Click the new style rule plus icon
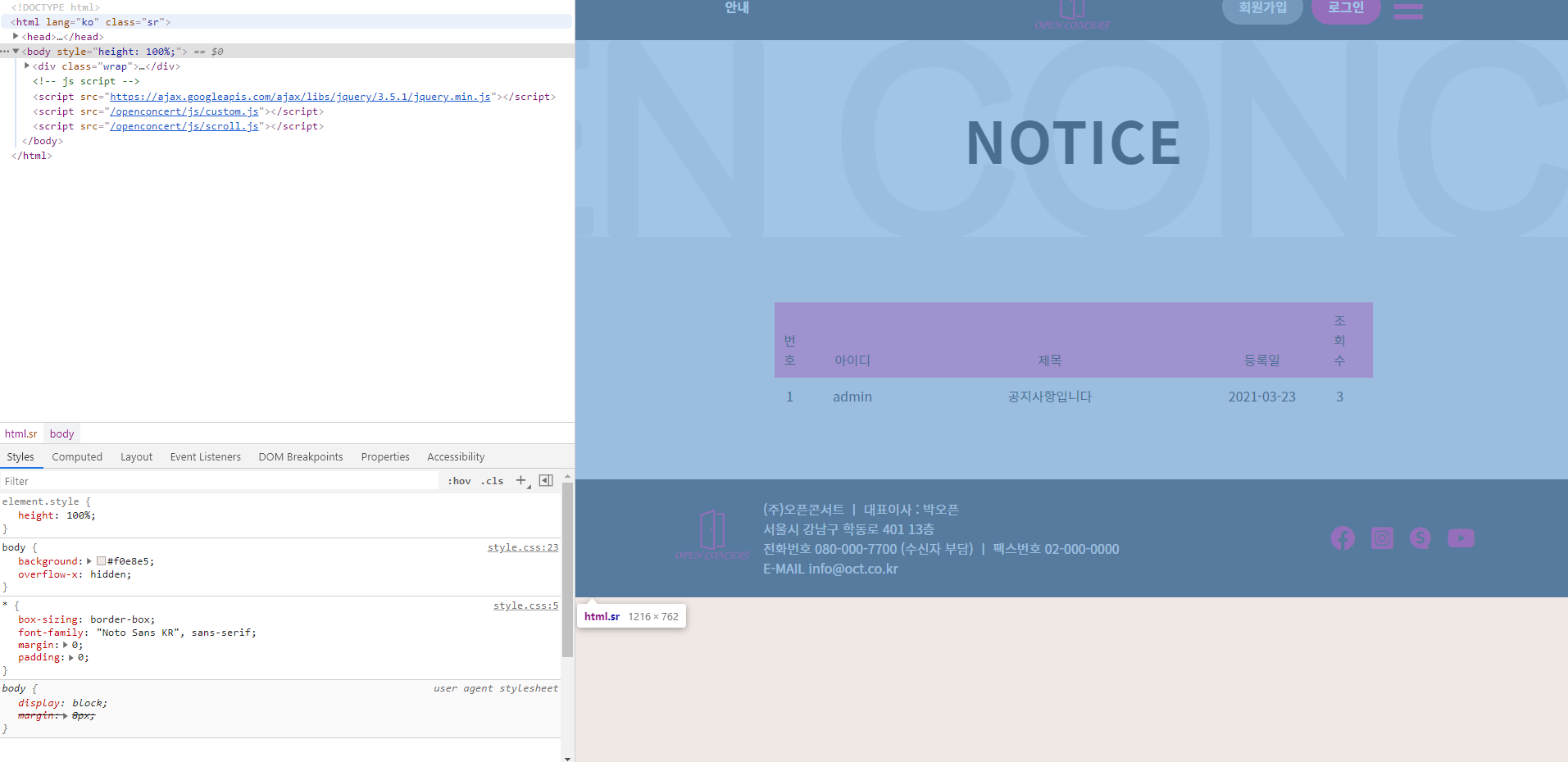 (x=521, y=481)
